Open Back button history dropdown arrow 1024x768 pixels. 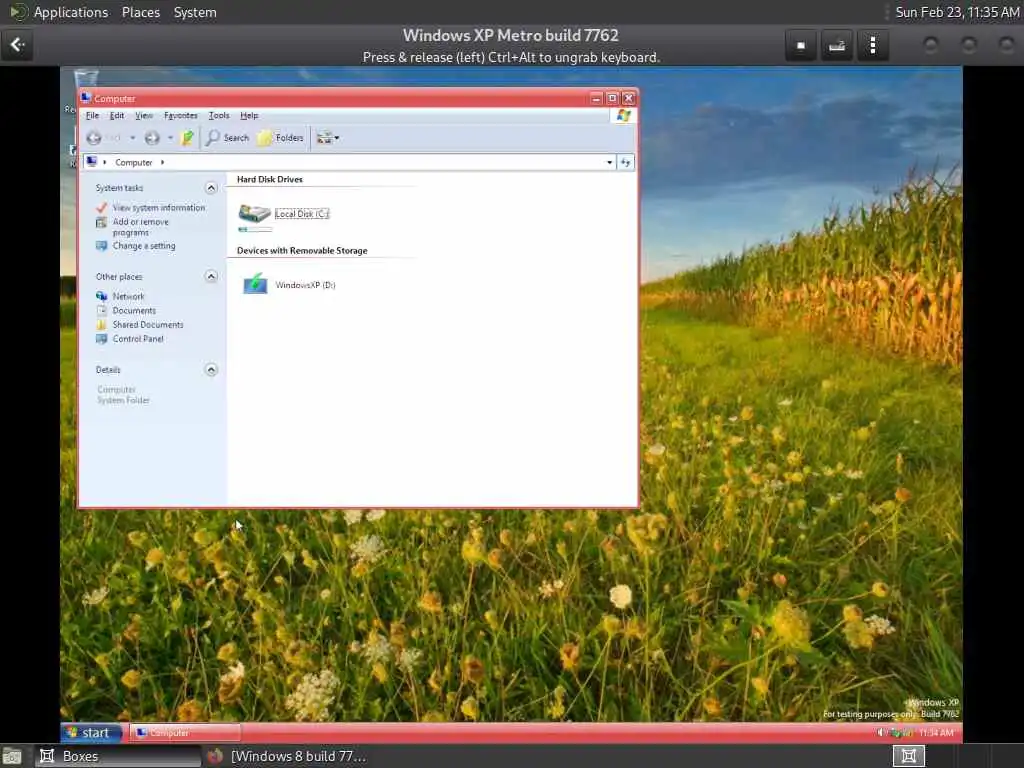[x=133, y=138]
